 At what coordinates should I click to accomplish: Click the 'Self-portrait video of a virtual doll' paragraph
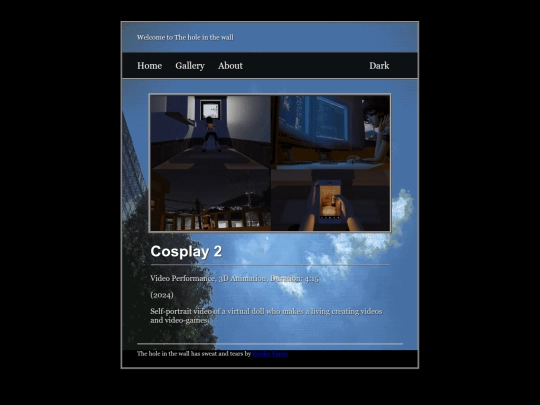tap(266, 316)
